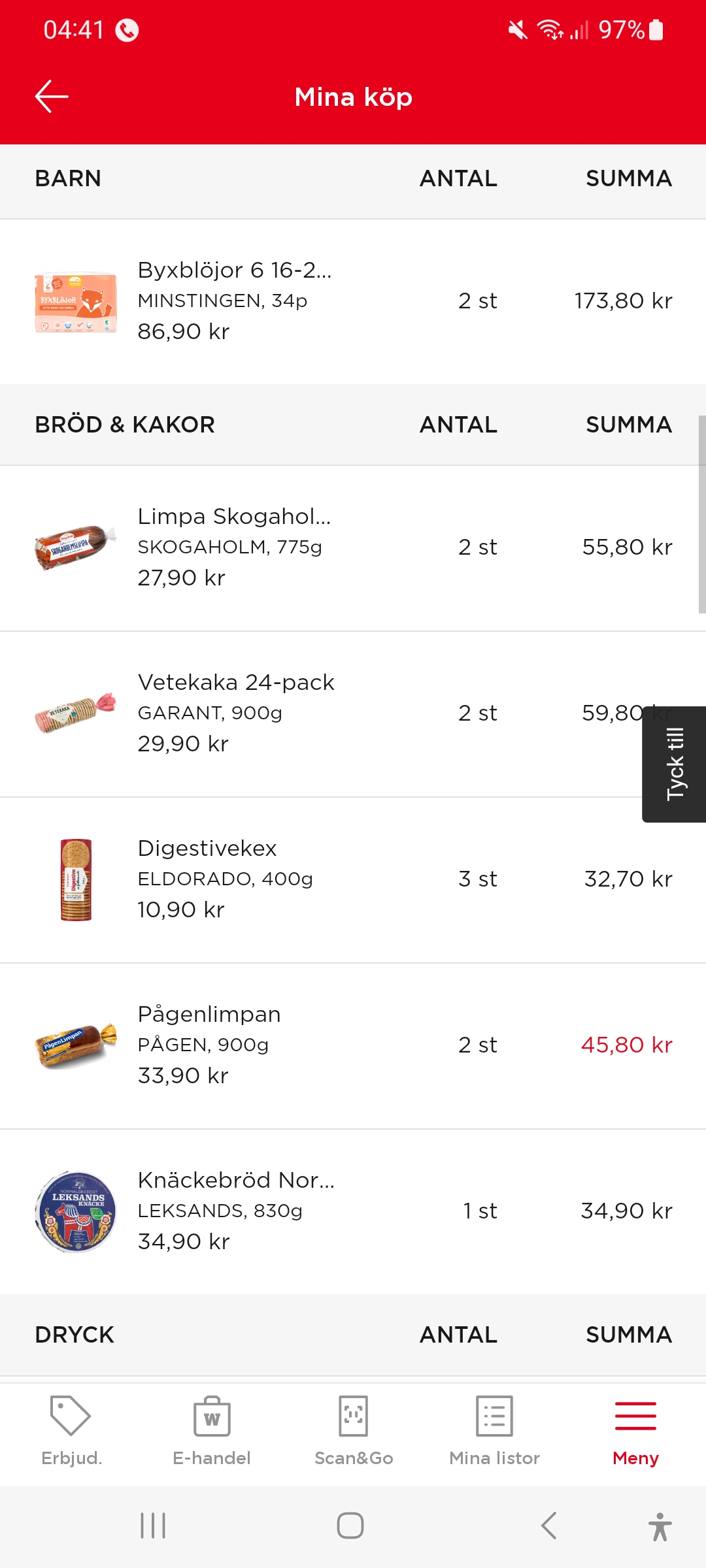
Task: Click the page scrollbar on the right edge
Action: click(x=701, y=514)
